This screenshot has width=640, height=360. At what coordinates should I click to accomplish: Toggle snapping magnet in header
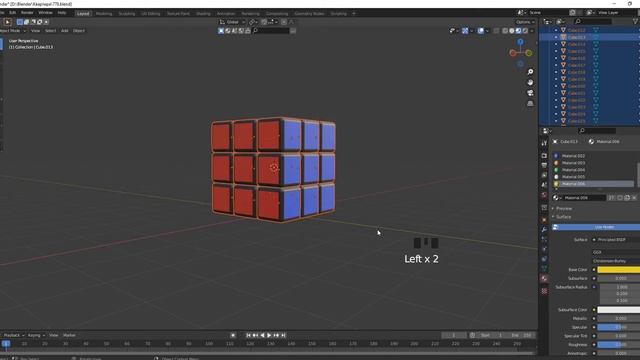(264, 22)
